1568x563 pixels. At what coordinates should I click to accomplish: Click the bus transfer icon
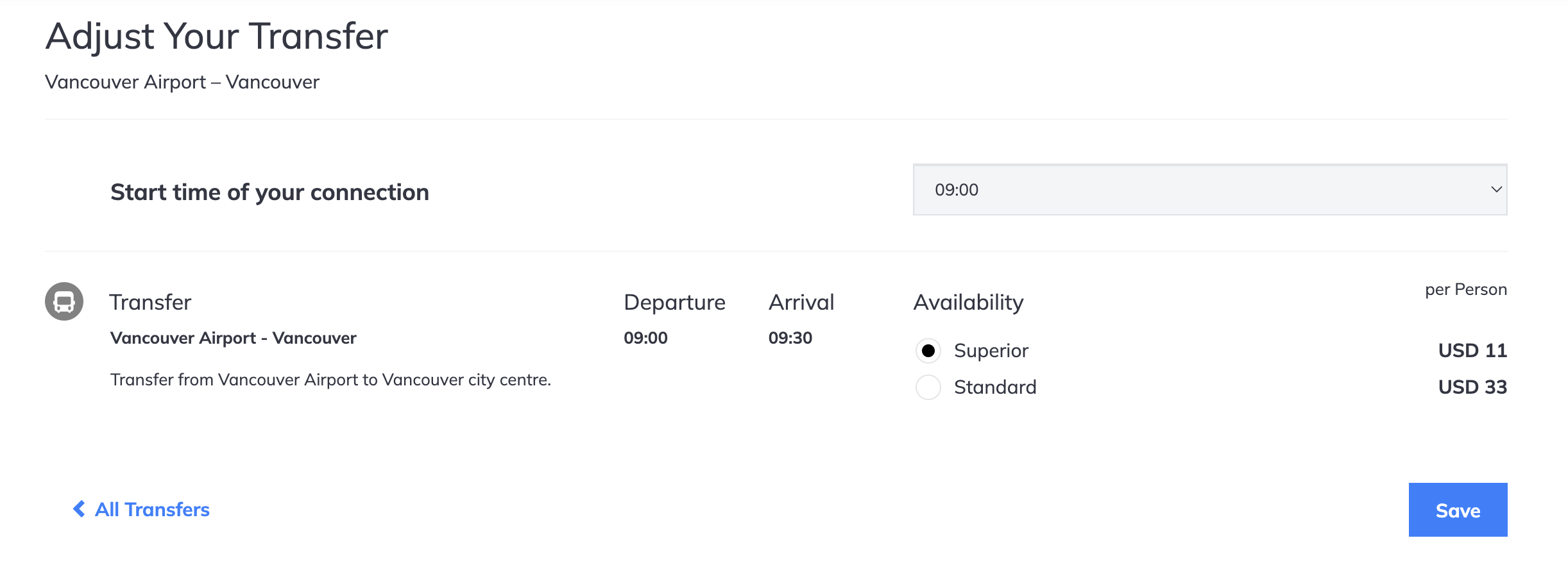coord(64,301)
